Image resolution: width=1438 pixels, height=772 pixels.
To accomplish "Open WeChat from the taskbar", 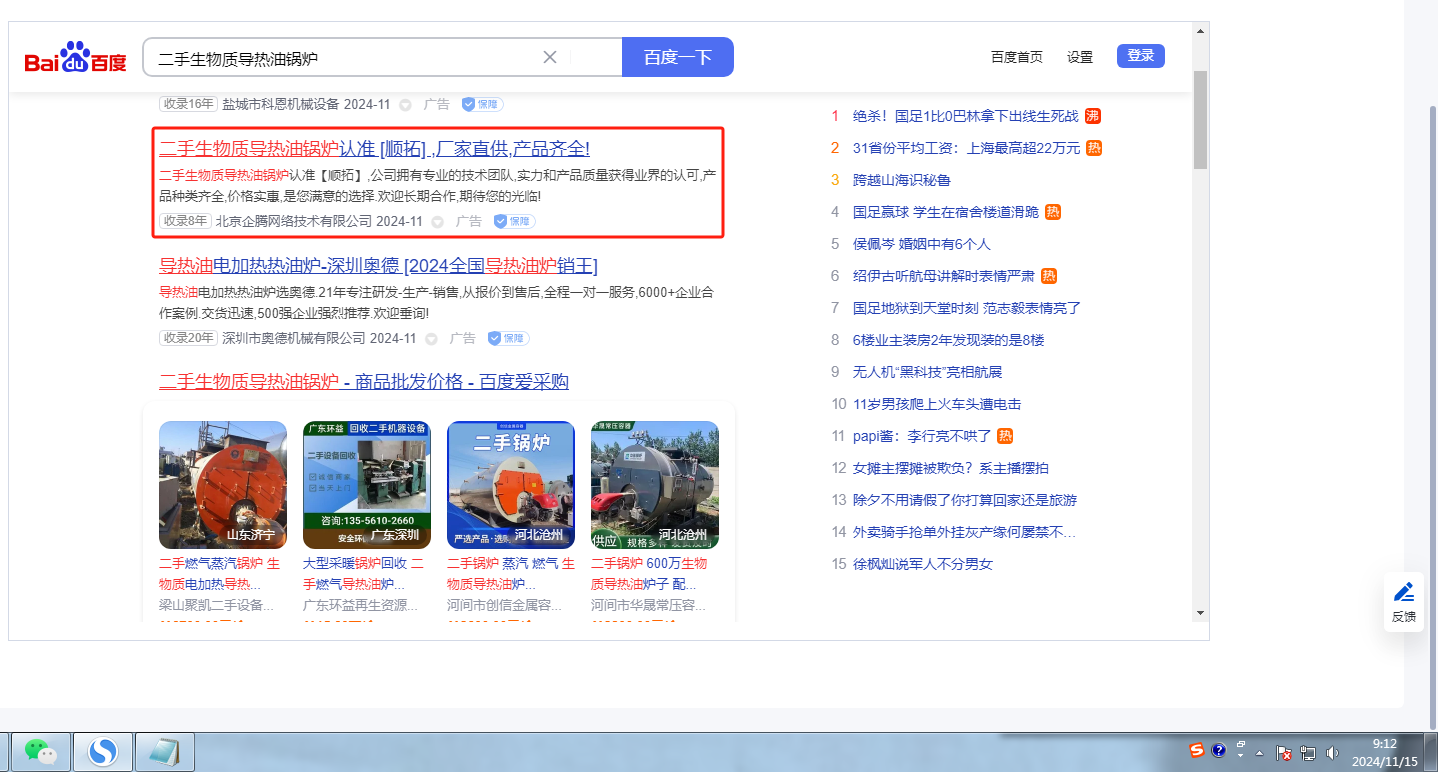I will coord(41,751).
